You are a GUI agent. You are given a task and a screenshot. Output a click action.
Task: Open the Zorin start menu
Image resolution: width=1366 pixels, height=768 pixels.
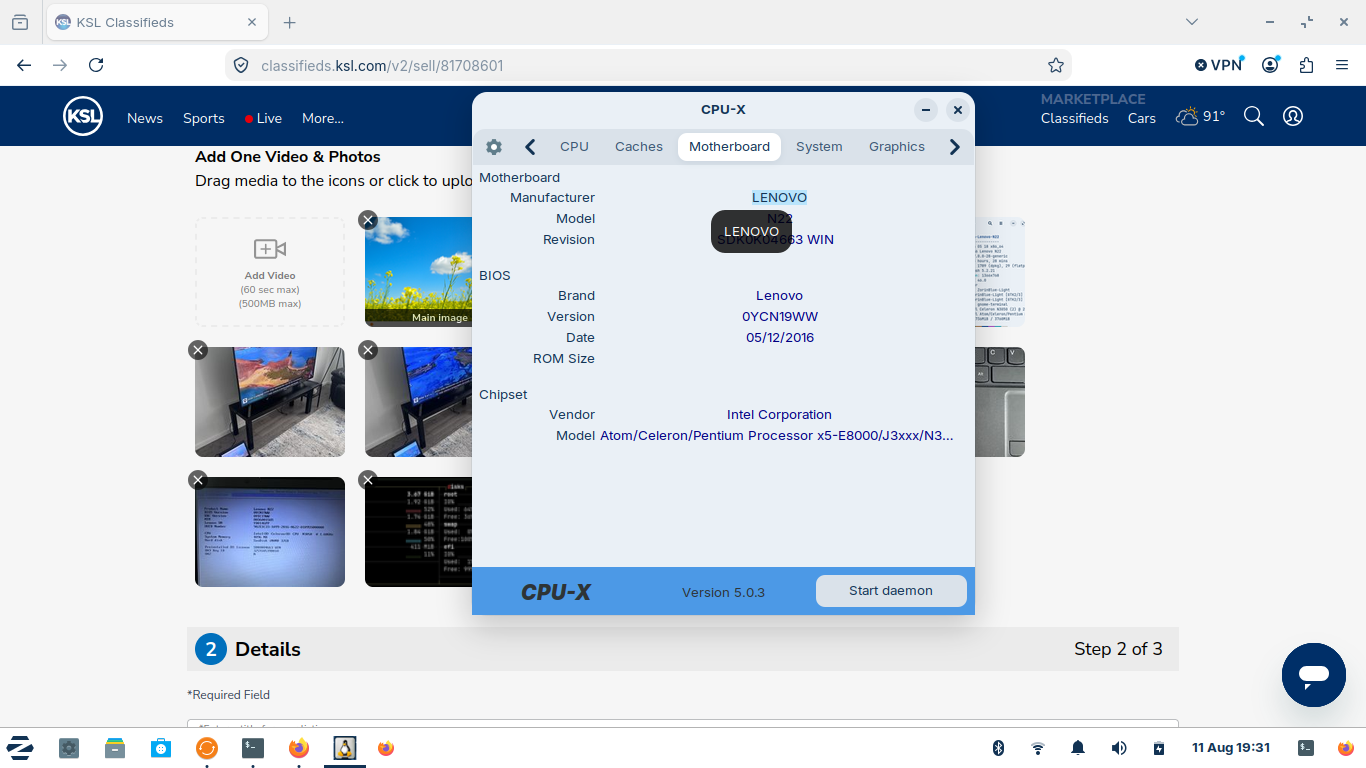pyautogui.click(x=20, y=747)
